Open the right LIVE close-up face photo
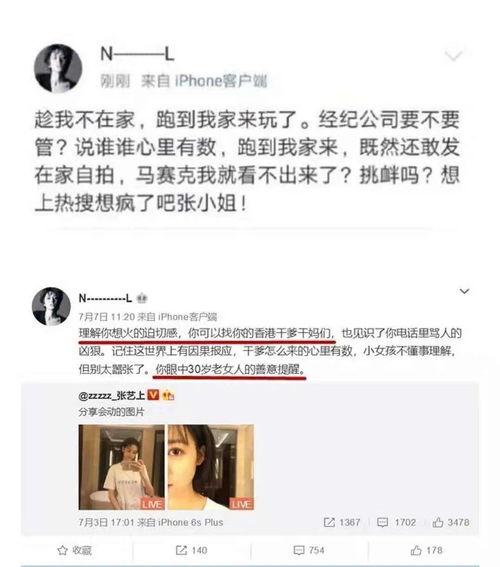Image resolution: width=500 pixels, height=567 pixels. [211, 467]
